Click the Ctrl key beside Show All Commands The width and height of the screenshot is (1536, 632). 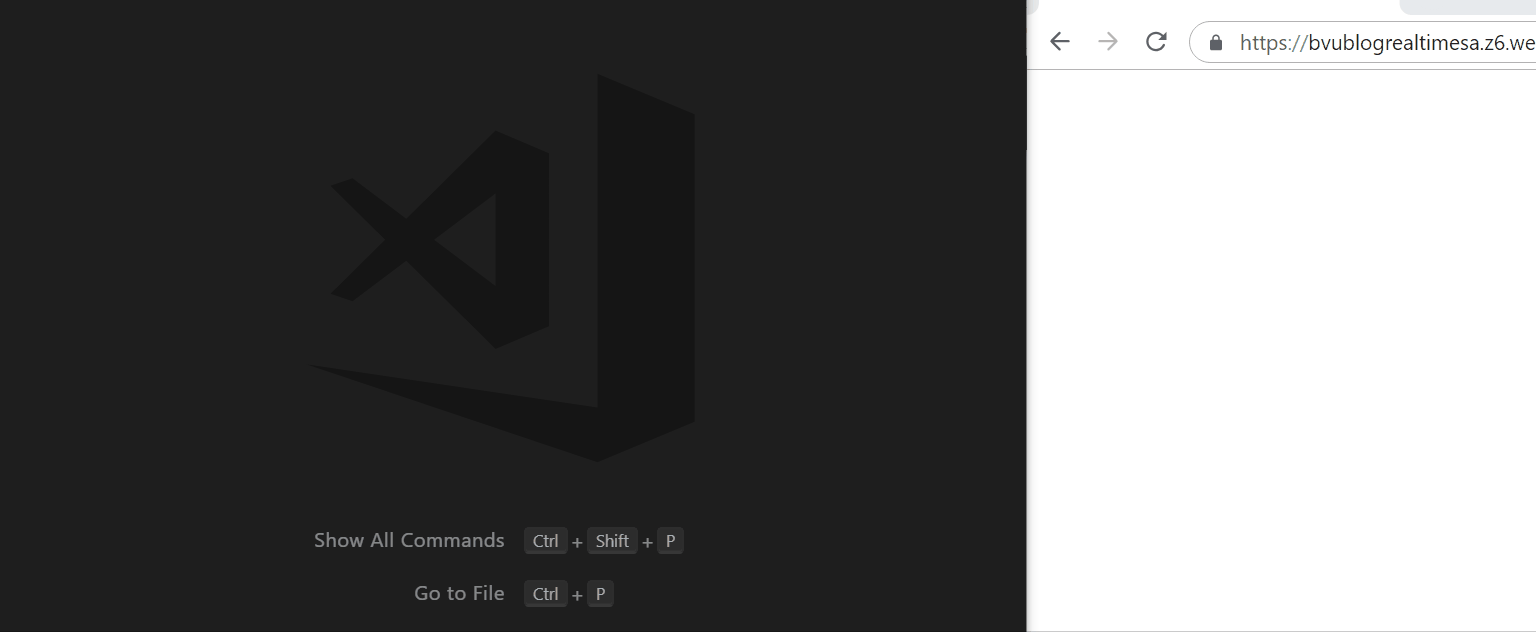point(545,541)
